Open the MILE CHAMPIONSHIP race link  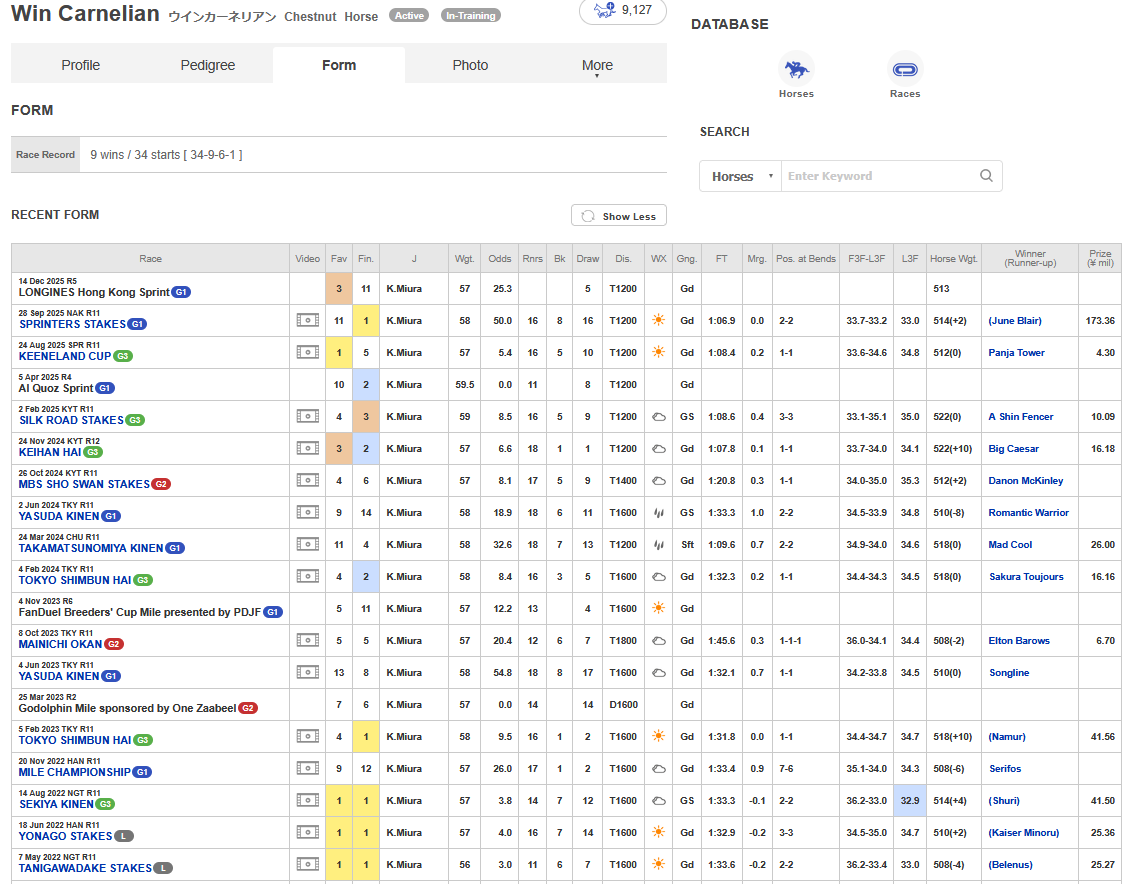tap(75, 772)
